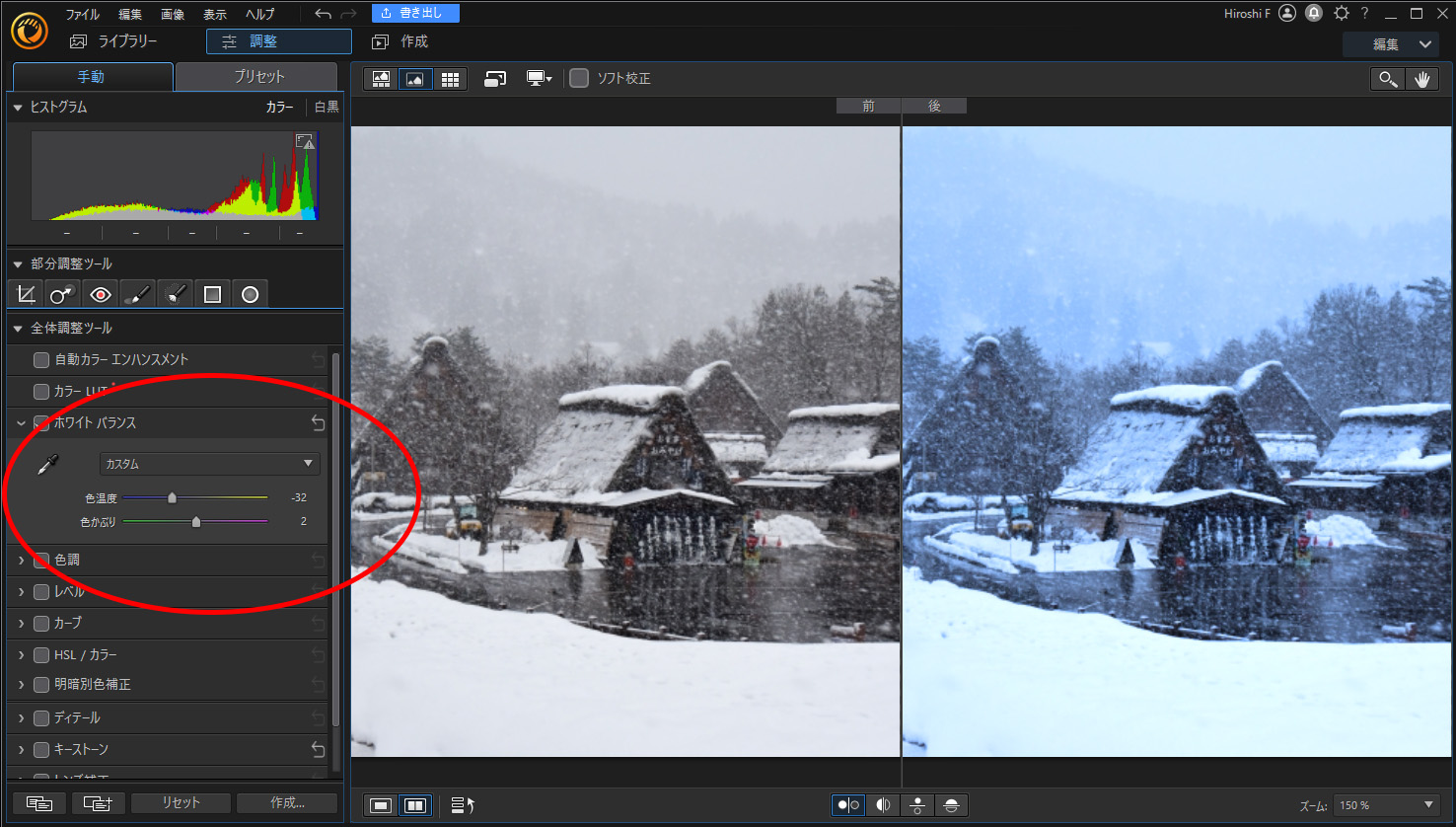Open the notifications bell
1456x827 pixels.
(x=1314, y=13)
